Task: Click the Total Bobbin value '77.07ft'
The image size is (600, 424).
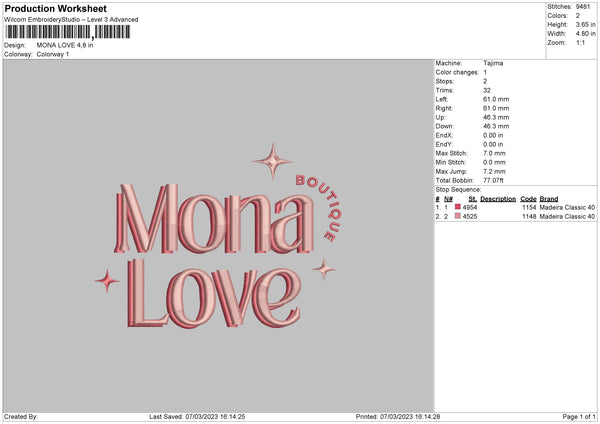Action: [493, 180]
